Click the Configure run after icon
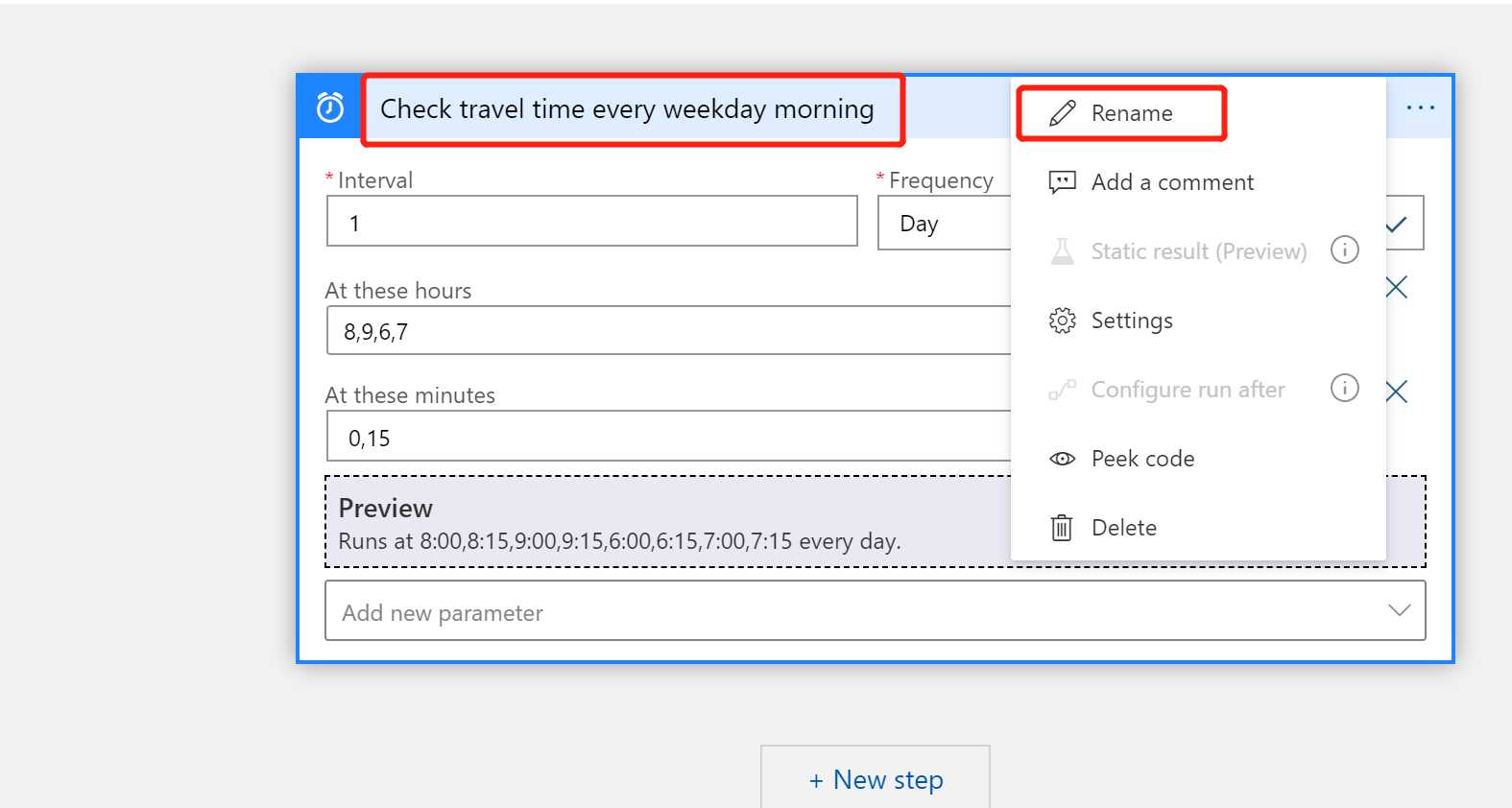 pyautogui.click(x=1063, y=390)
